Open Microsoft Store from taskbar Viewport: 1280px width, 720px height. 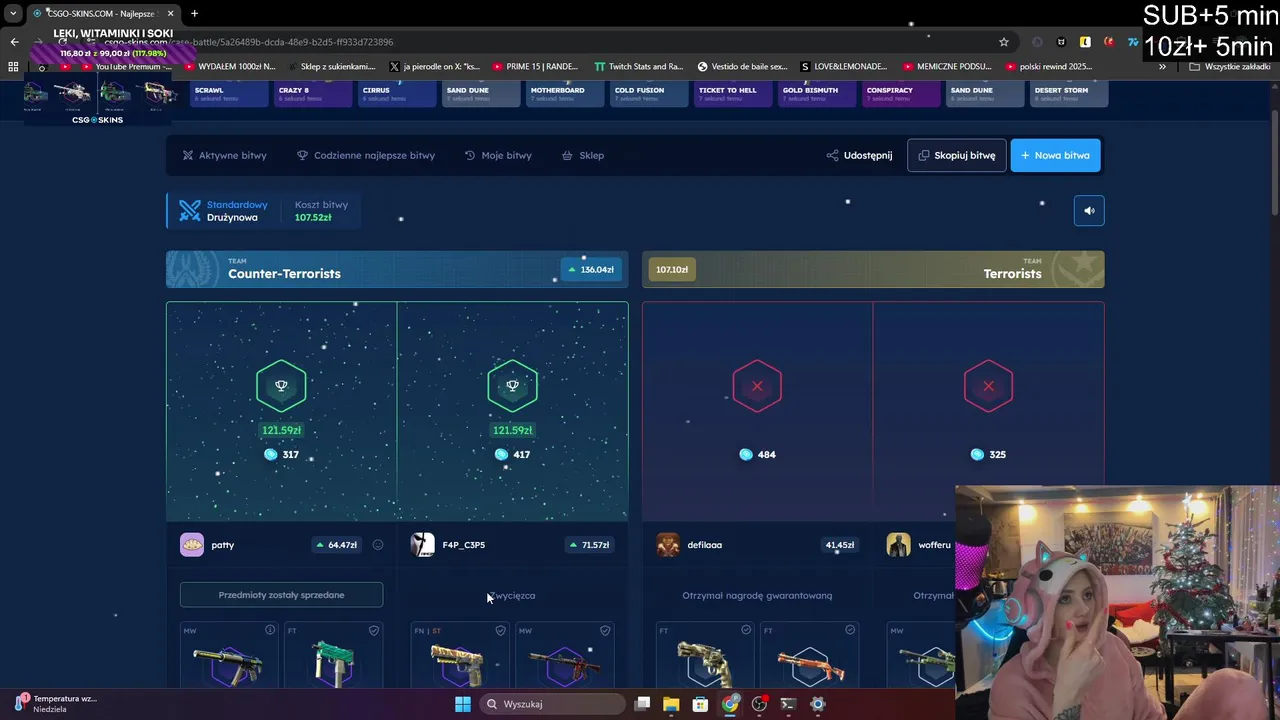point(700,704)
